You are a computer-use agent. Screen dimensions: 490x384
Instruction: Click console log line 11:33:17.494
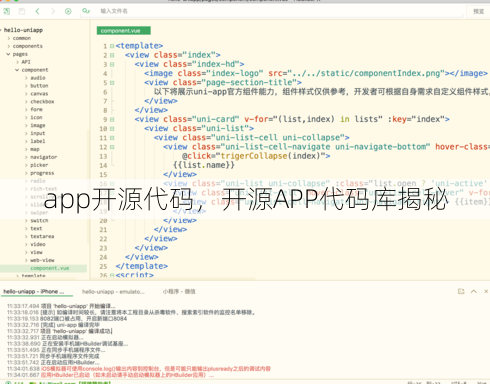[61, 306]
